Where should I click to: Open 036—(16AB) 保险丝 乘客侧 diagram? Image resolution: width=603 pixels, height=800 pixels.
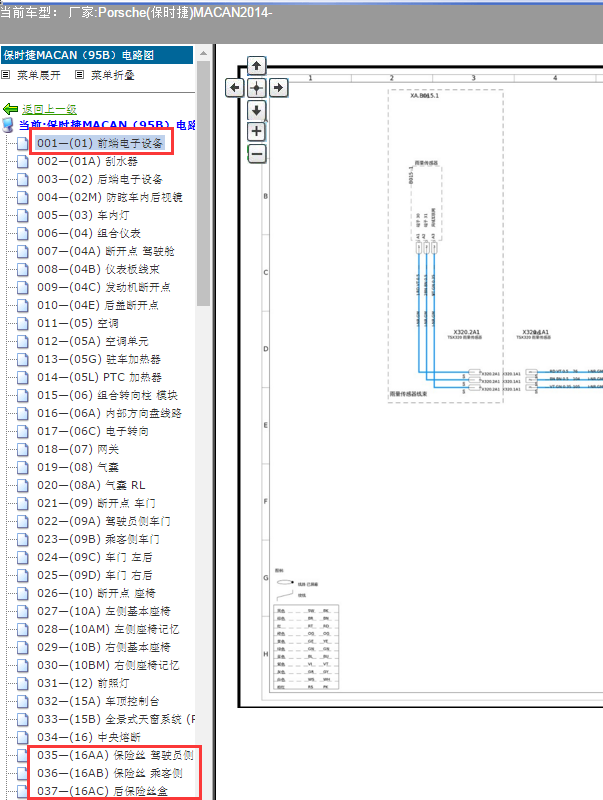[110, 773]
